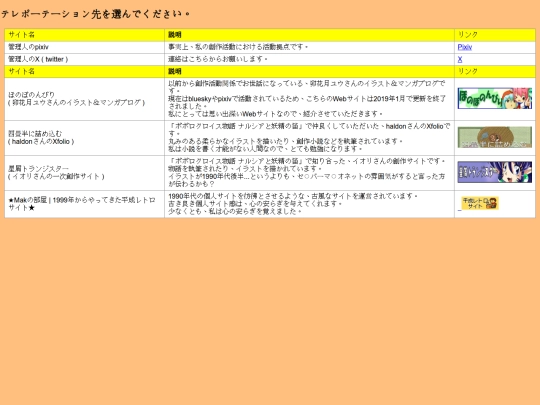Click the 四畳半に詰め込む site name cell
540x405 pixels.
[84, 138]
